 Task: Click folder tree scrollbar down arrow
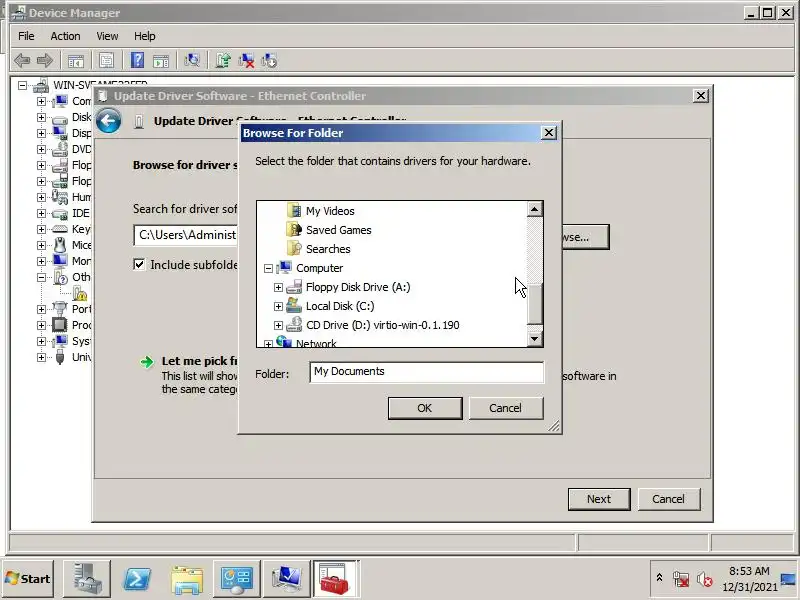[534, 338]
